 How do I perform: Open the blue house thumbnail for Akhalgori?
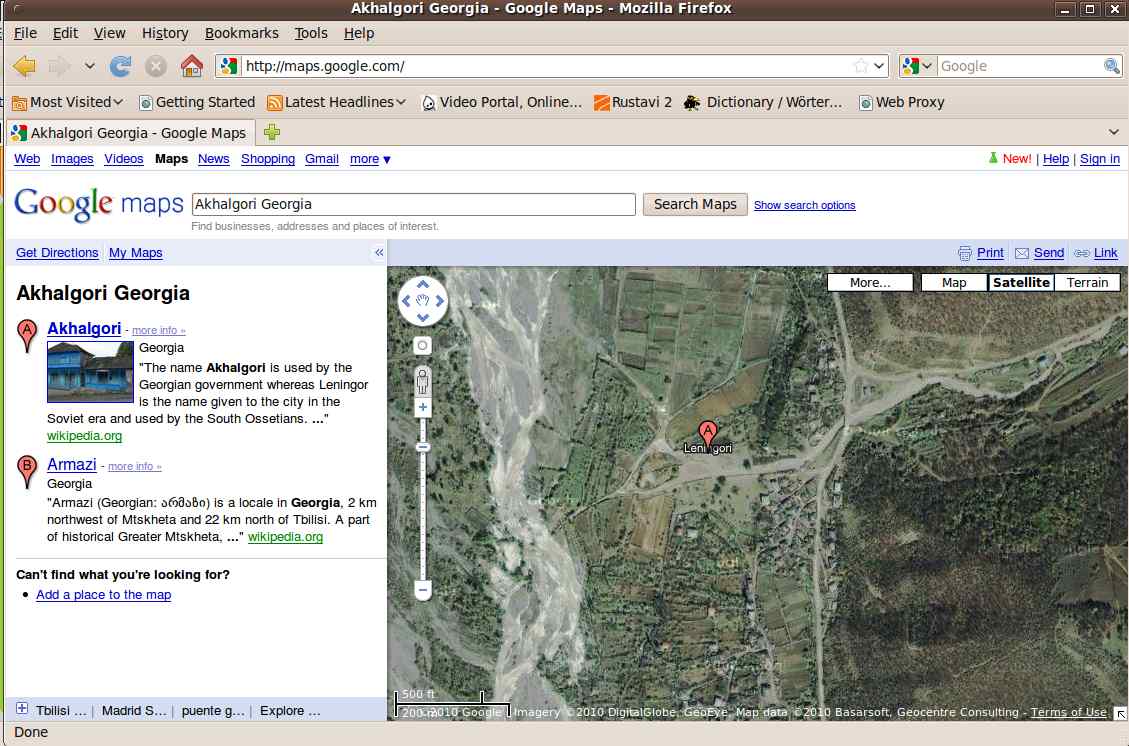[x=90, y=372]
